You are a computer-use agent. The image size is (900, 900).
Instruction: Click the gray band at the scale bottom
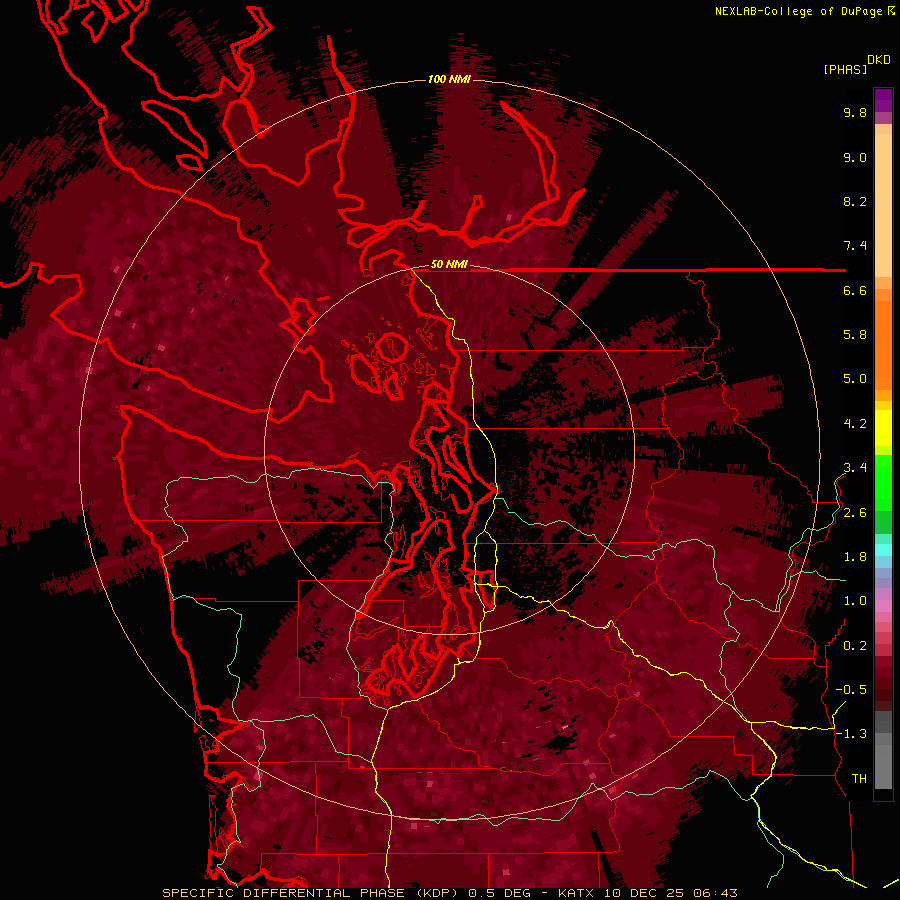pos(883,749)
